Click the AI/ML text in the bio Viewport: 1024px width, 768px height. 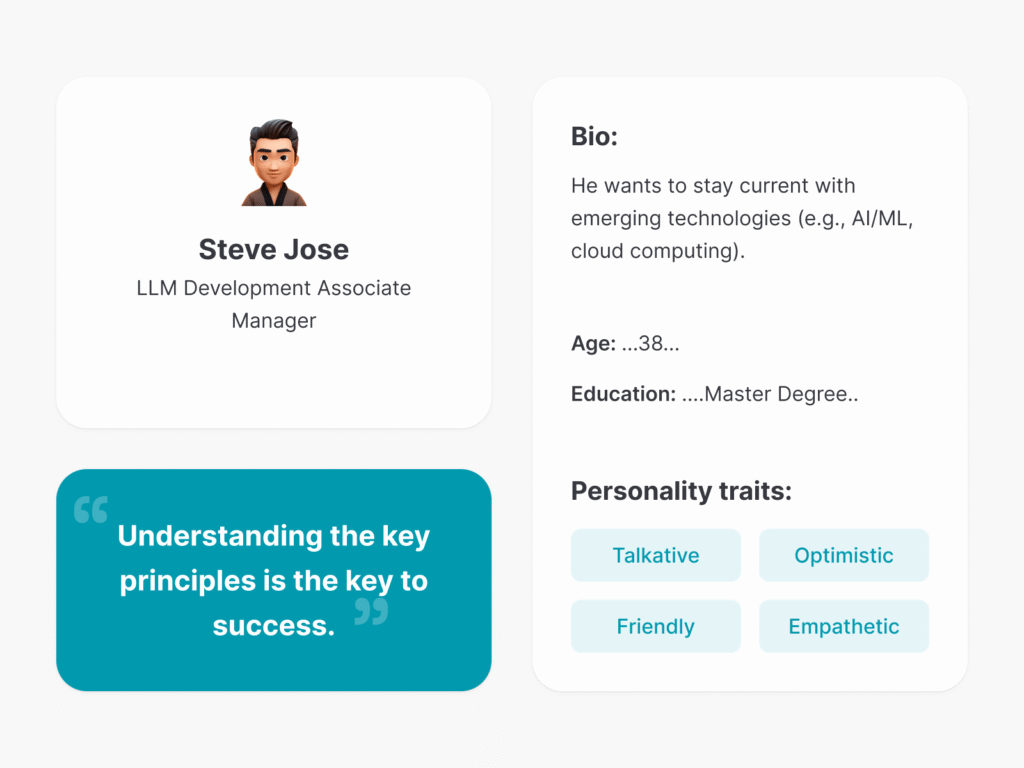[x=879, y=218]
